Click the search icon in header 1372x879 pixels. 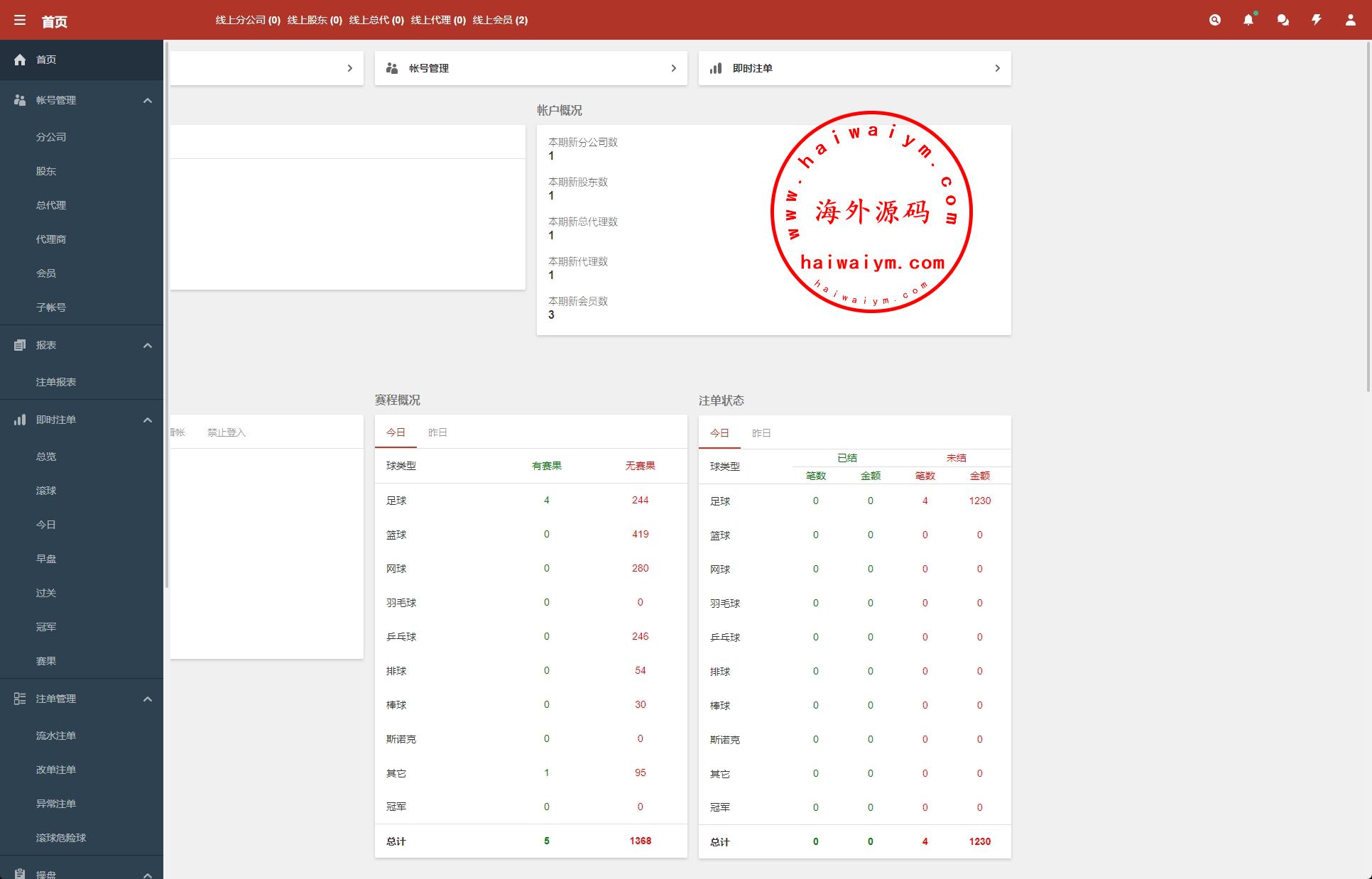(1215, 20)
